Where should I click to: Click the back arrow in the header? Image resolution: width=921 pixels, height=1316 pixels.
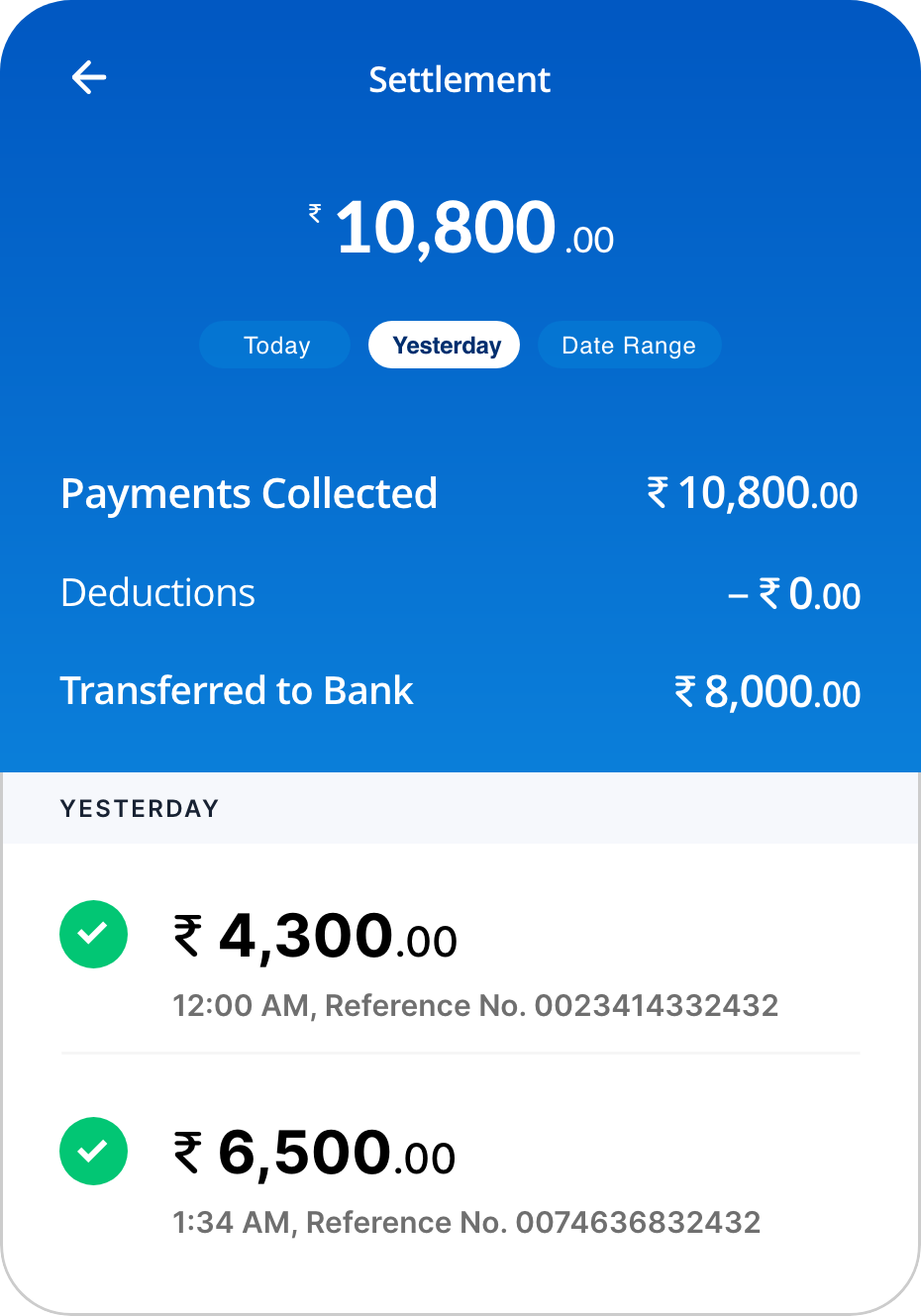click(x=90, y=76)
